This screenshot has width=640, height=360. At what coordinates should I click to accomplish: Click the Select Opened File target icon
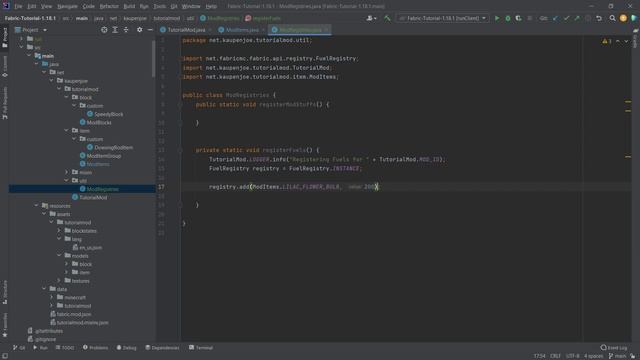coord(104,30)
